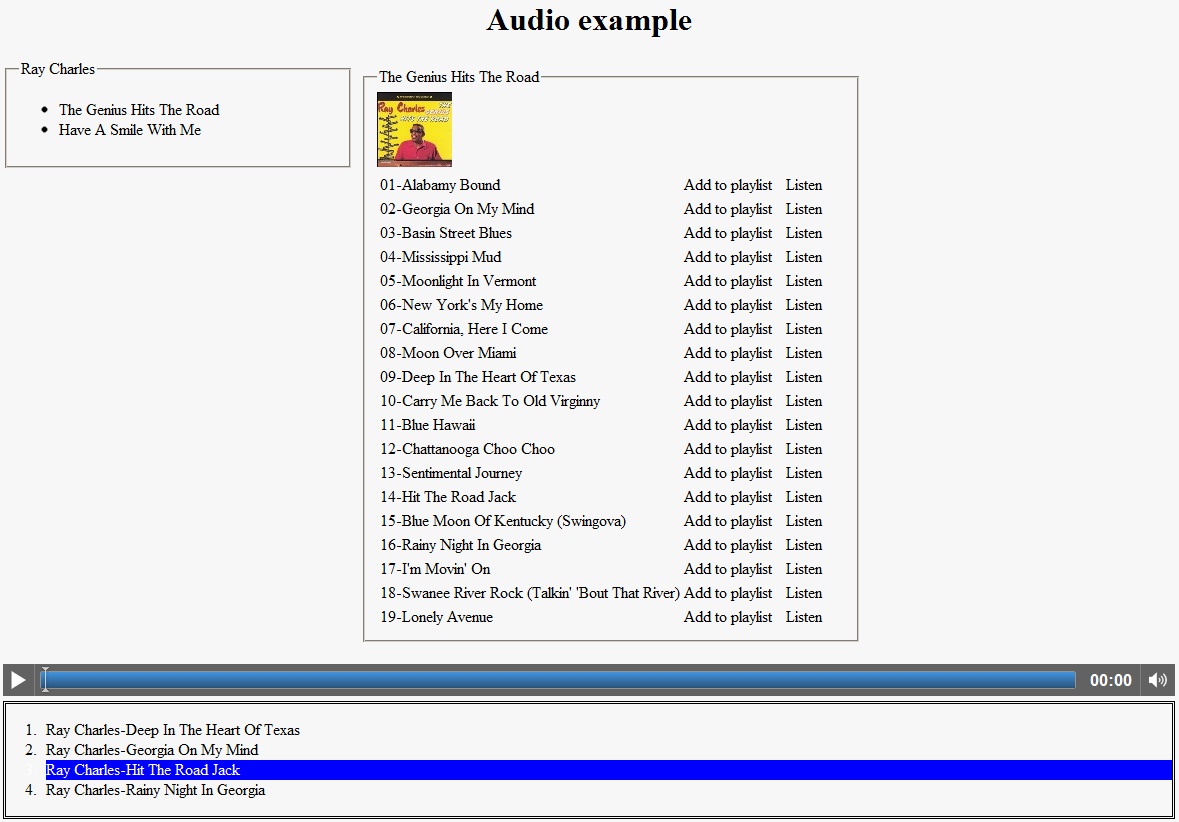This screenshot has width=1179, height=822.
Task: Add 13-Sentimental Journey to playlist
Action: [x=728, y=474]
